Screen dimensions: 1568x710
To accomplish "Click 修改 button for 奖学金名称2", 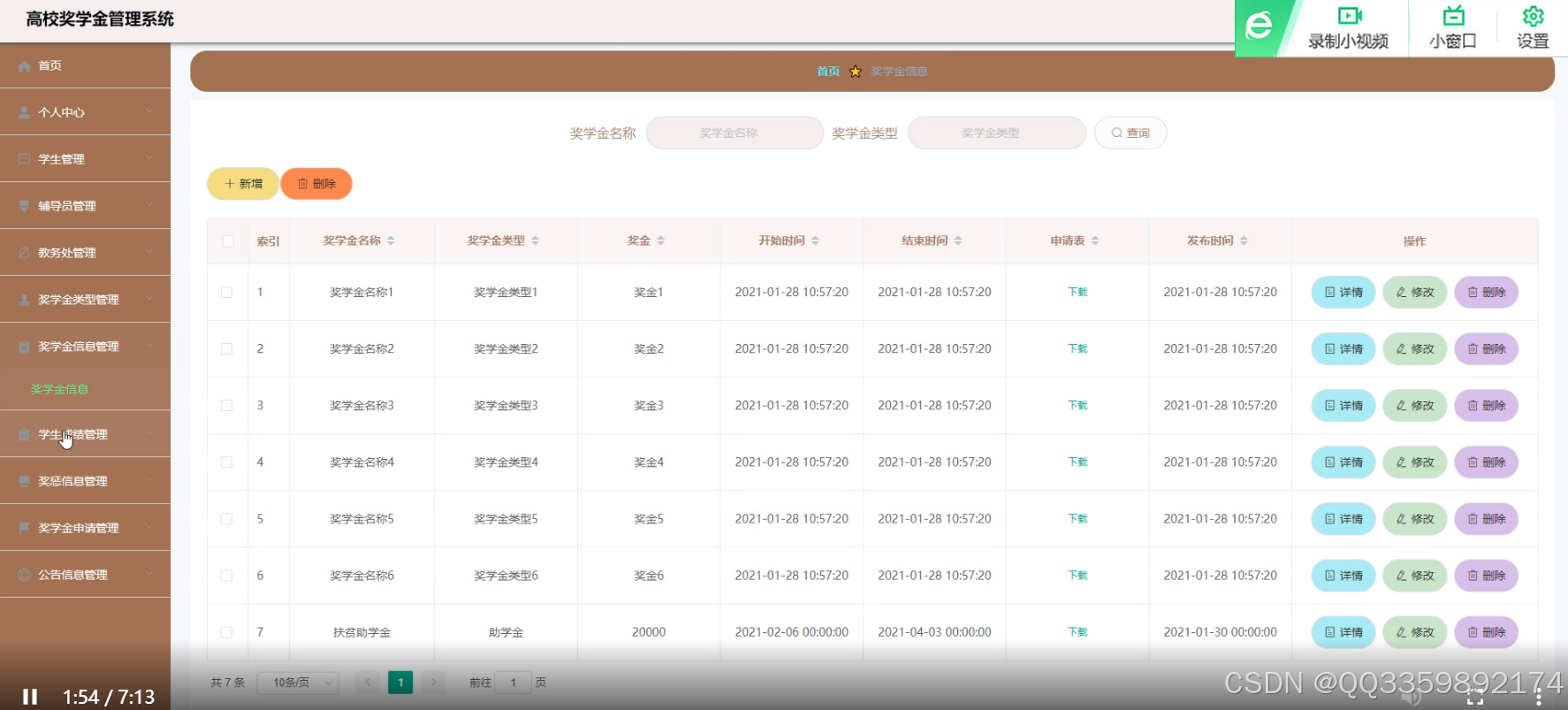I will pos(1414,349).
